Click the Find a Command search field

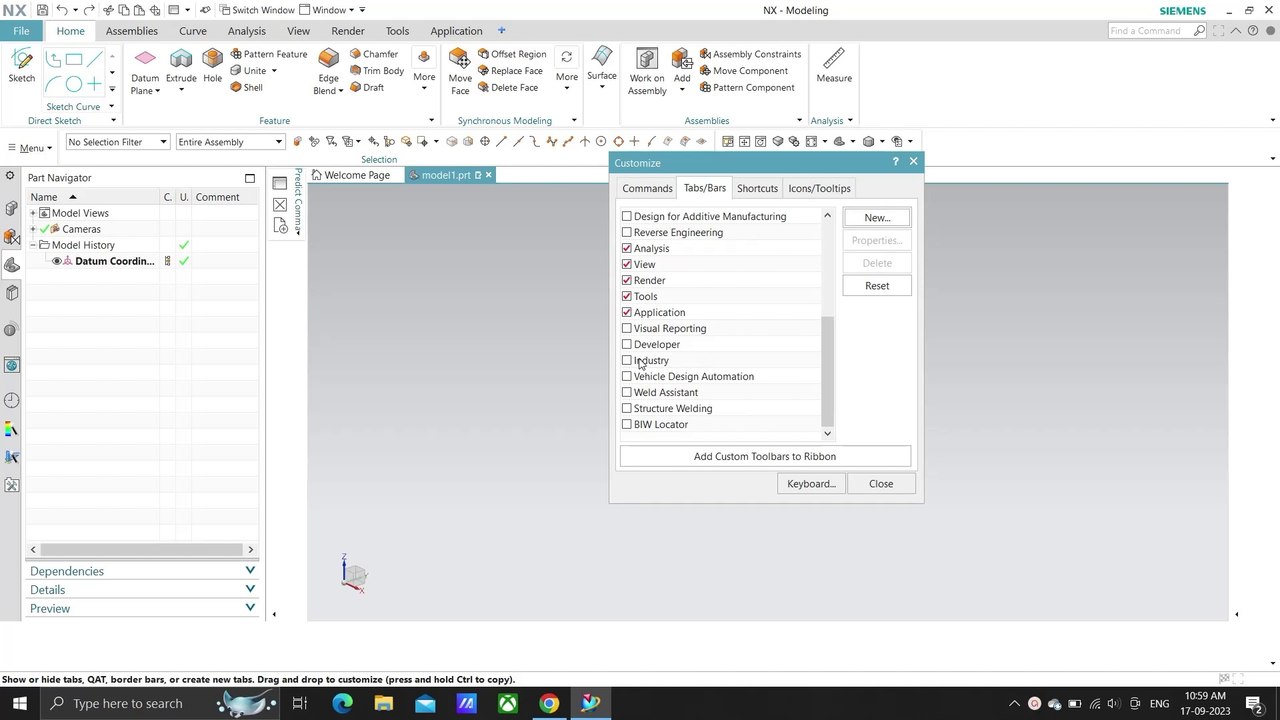[x=1157, y=31]
